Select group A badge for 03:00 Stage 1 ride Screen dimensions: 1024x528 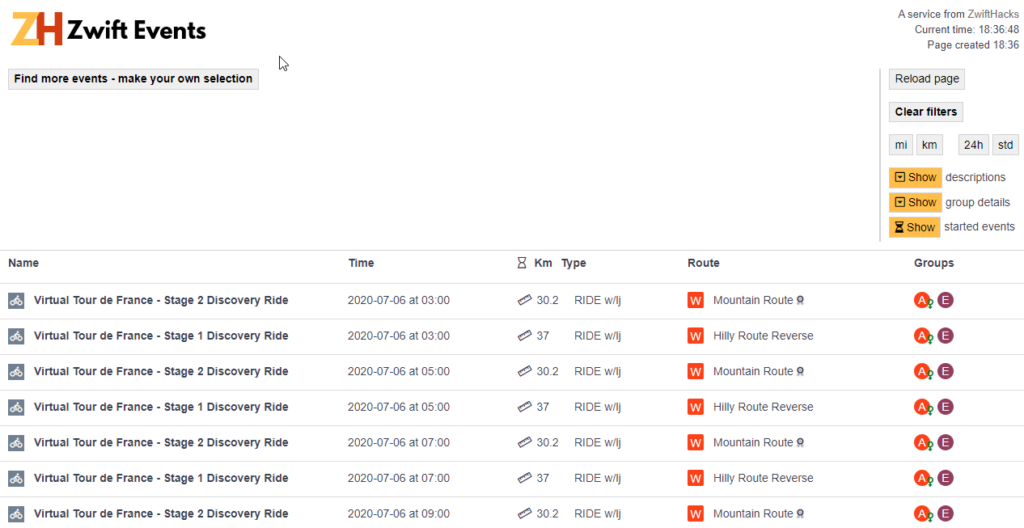[922, 336]
